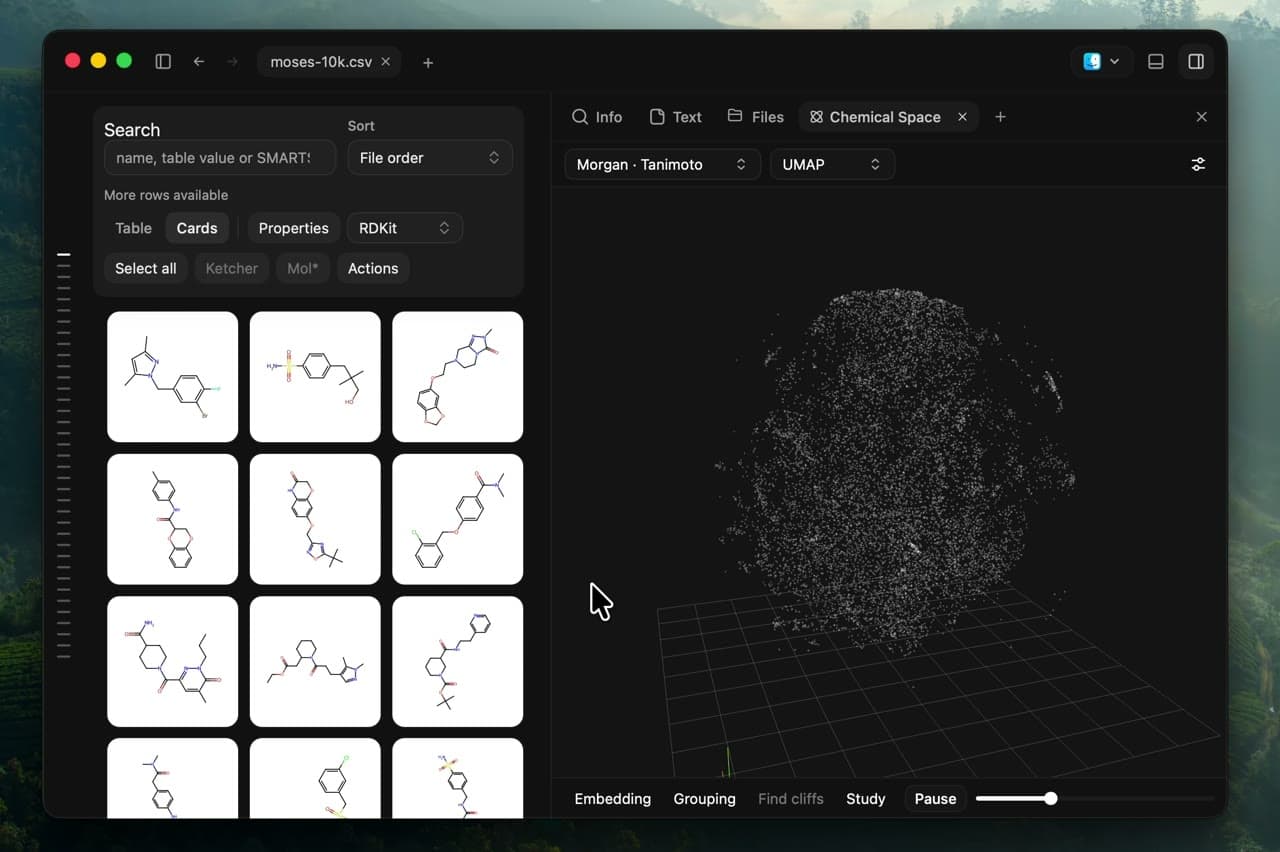1280x852 pixels.
Task: Switch to the Text tab
Action: click(x=675, y=117)
